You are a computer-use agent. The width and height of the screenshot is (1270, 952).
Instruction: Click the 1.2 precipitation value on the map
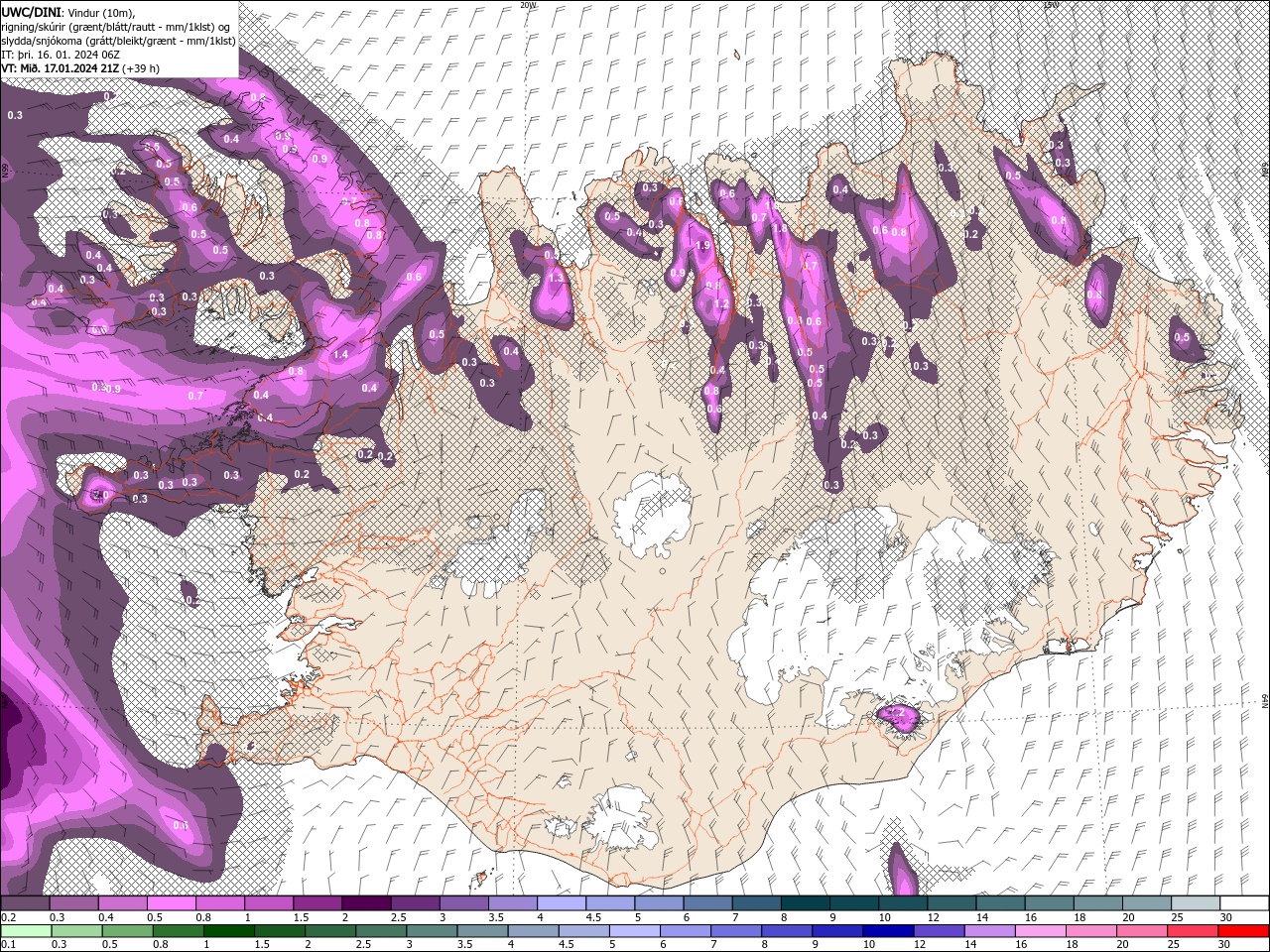click(722, 304)
